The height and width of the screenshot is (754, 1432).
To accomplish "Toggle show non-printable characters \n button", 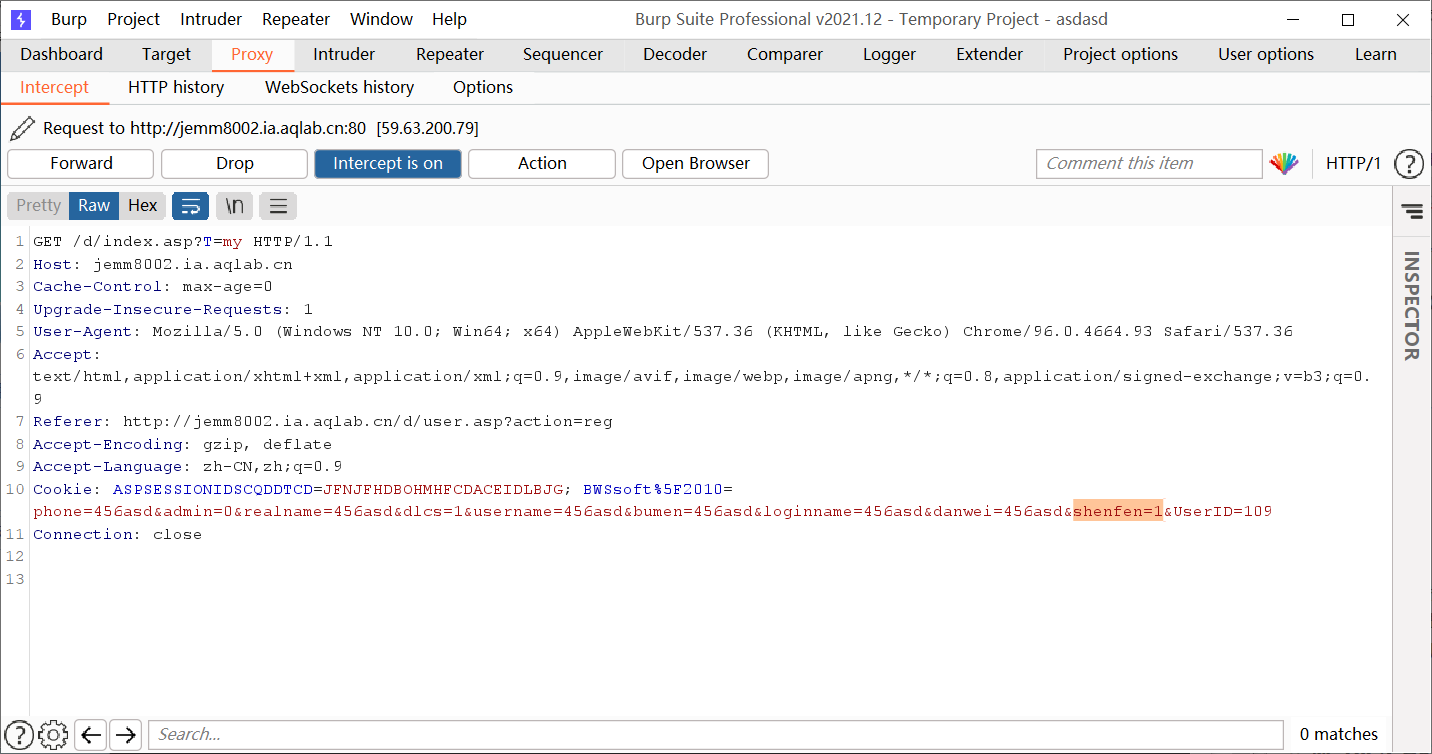I will click(234, 206).
